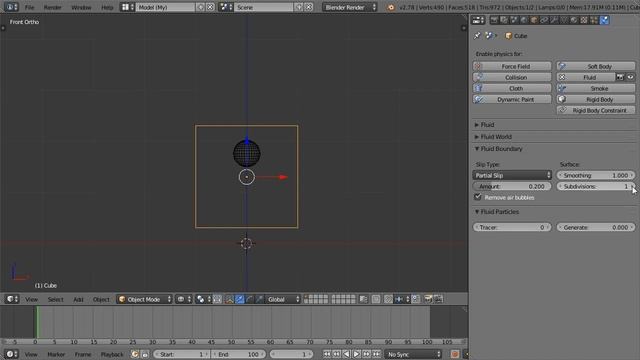Screen dimensions: 640x360
Task: Open the Window menu
Action: point(81,7)
